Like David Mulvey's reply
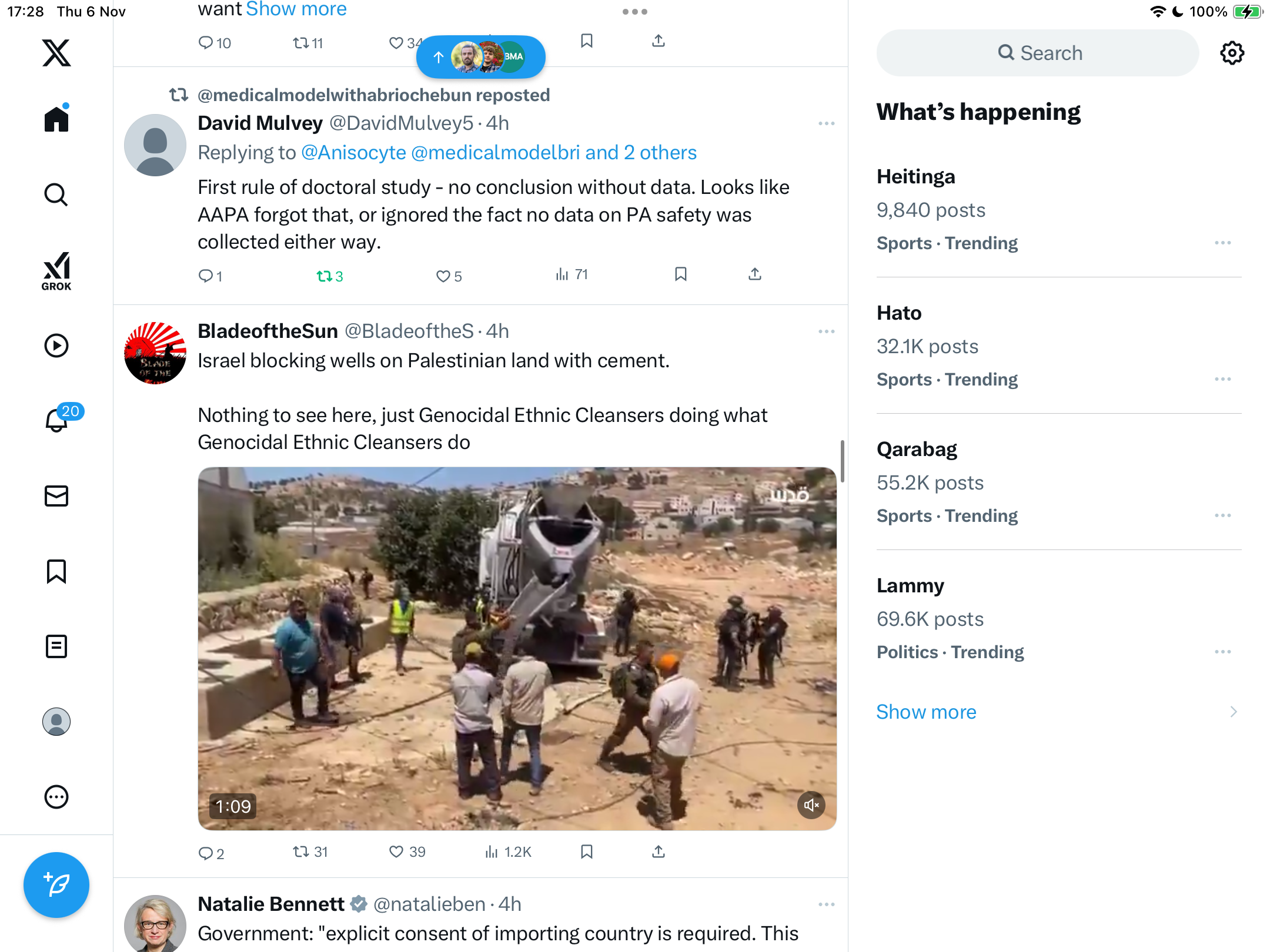The image size is (1270, 952). point(443,276)
